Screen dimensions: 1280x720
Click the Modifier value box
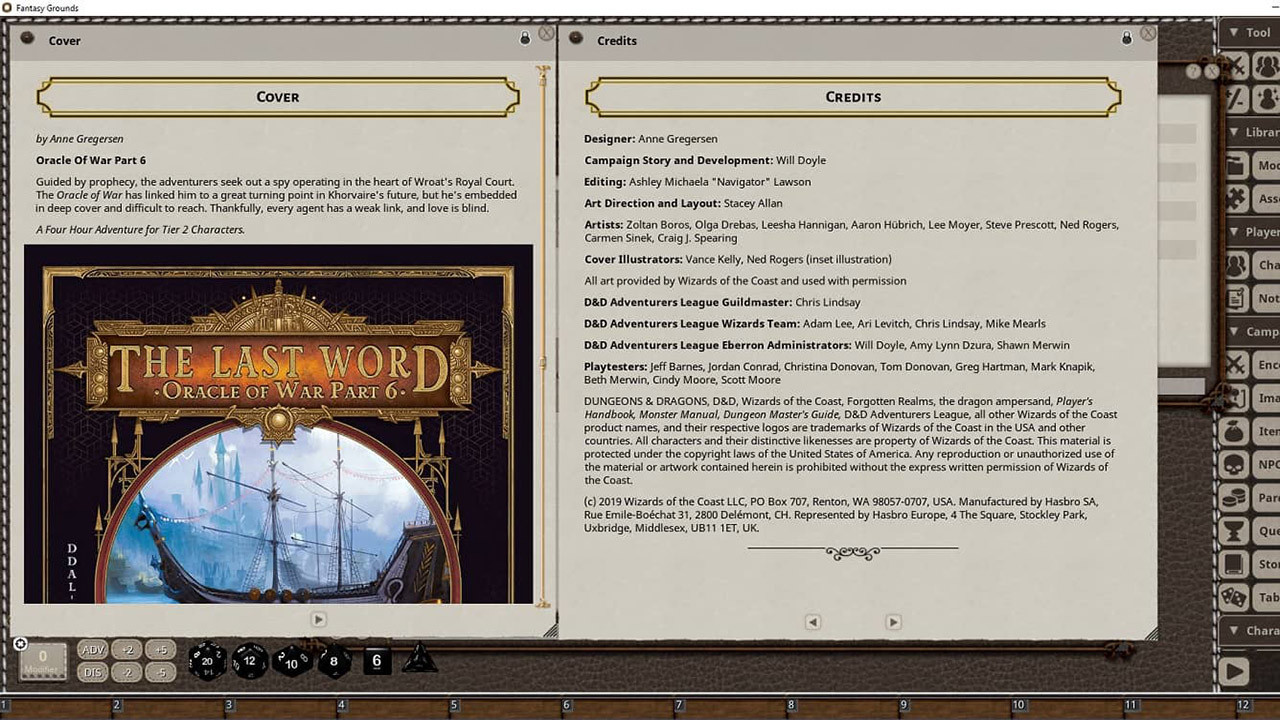click(x=42, y=660)
